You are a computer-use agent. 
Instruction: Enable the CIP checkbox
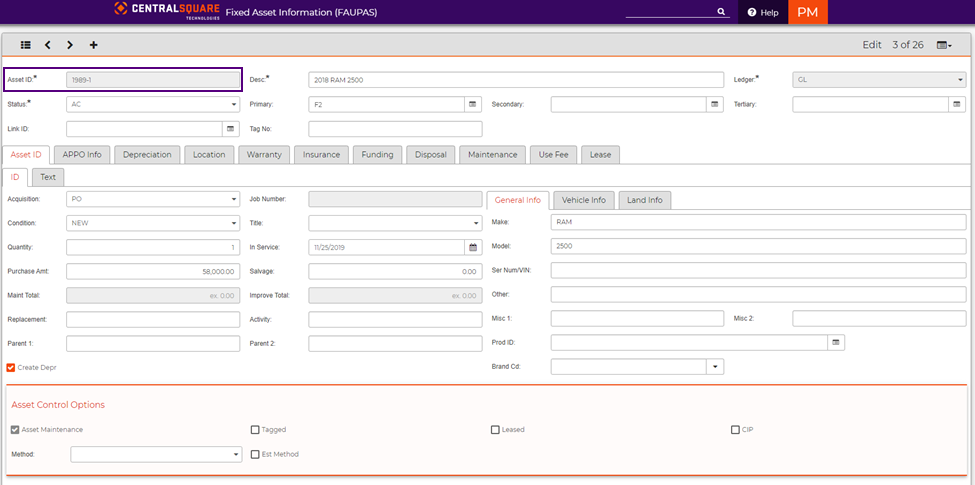point(736,430)
